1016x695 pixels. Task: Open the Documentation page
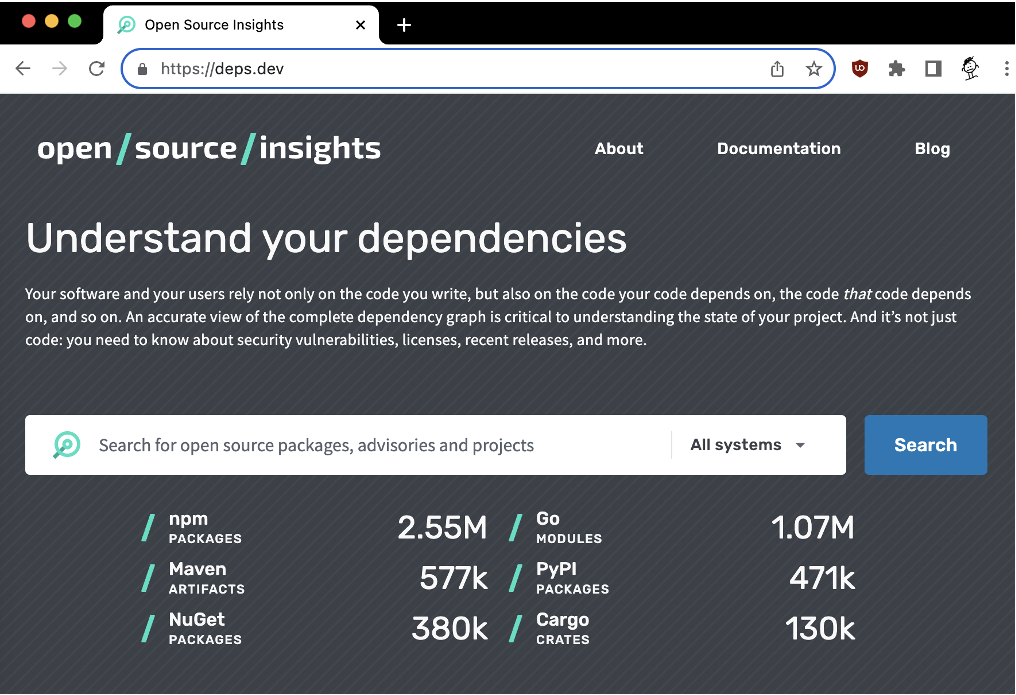click(x=778, y=148)
